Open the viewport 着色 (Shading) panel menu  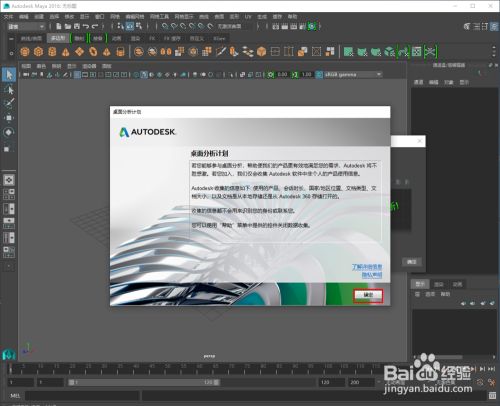[41, 66]
